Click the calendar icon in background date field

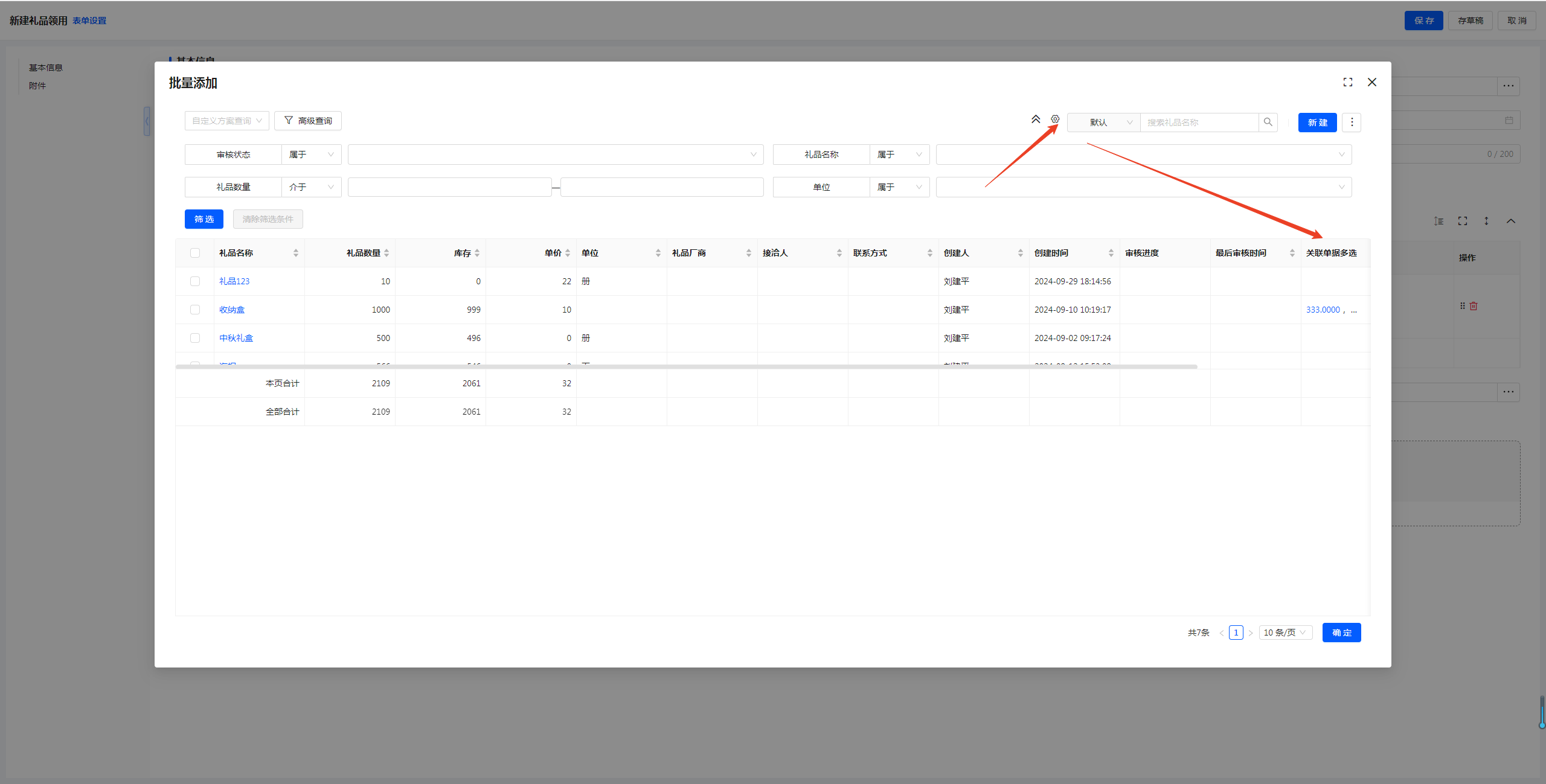pyautogui.click(x=1509, y=120)
